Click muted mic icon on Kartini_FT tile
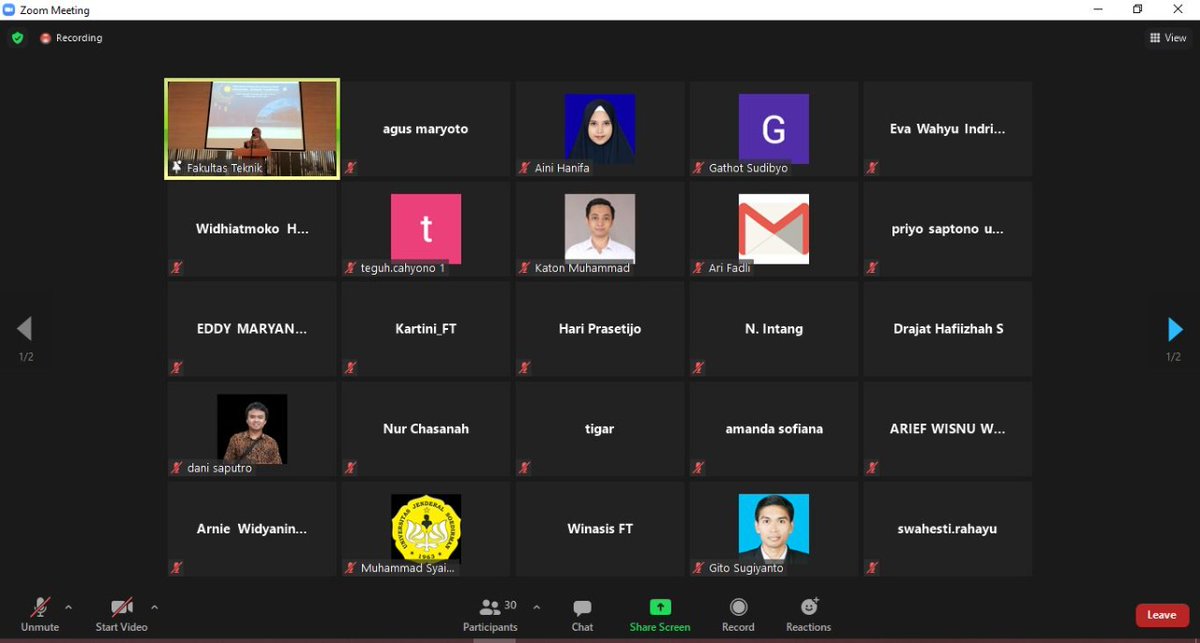 pos(351,368)
